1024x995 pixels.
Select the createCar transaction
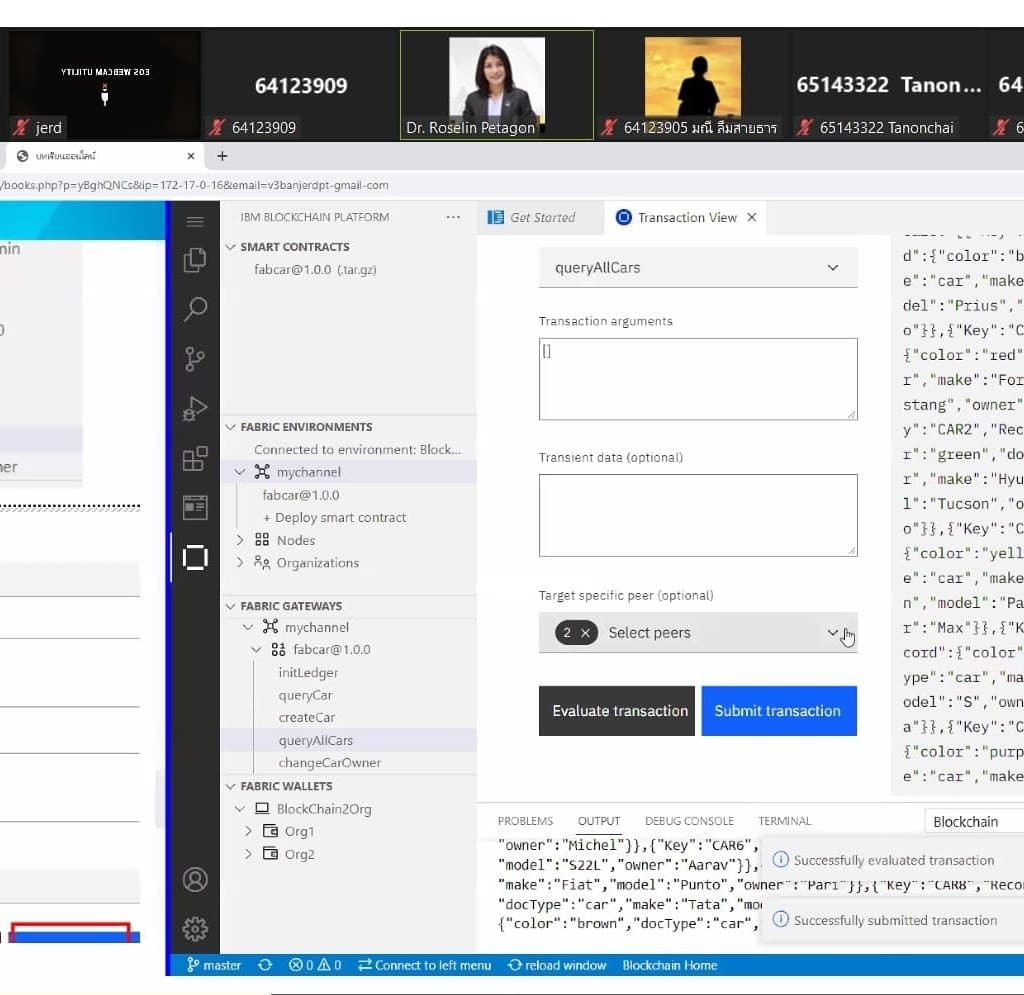(306, 718)
